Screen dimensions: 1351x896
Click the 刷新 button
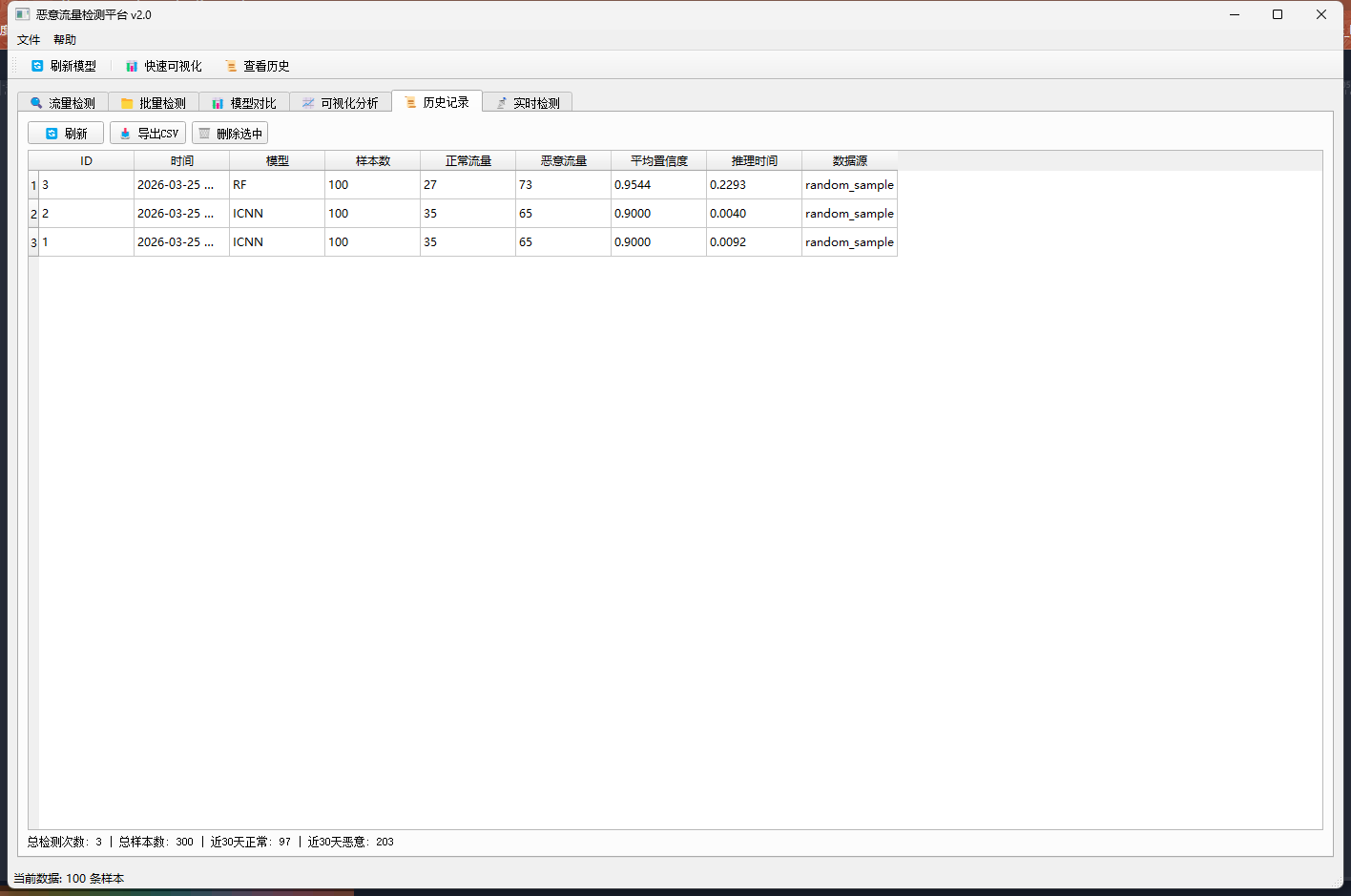coord(66,134)
